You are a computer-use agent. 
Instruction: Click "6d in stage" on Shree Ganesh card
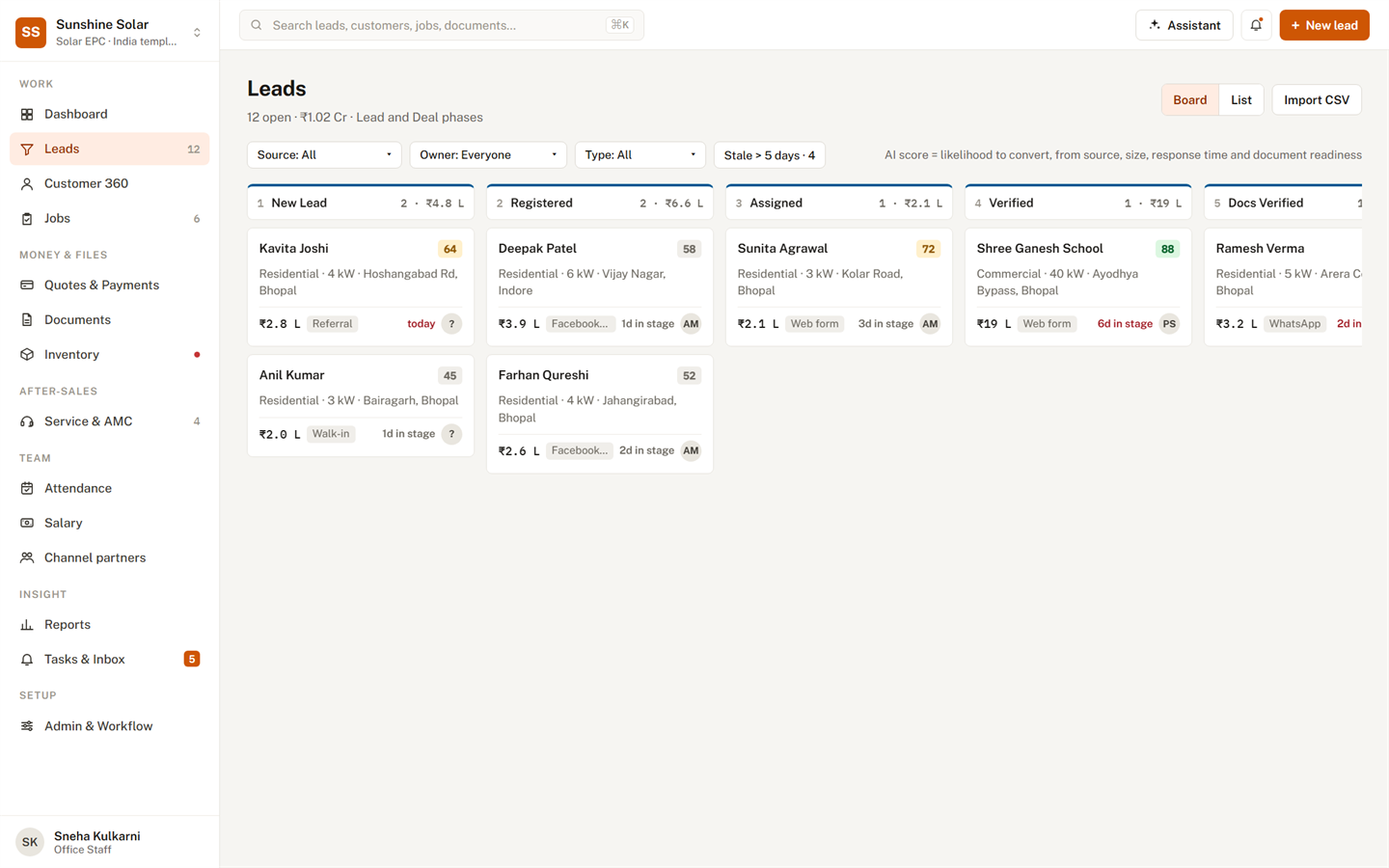[x=1125, y=324]
